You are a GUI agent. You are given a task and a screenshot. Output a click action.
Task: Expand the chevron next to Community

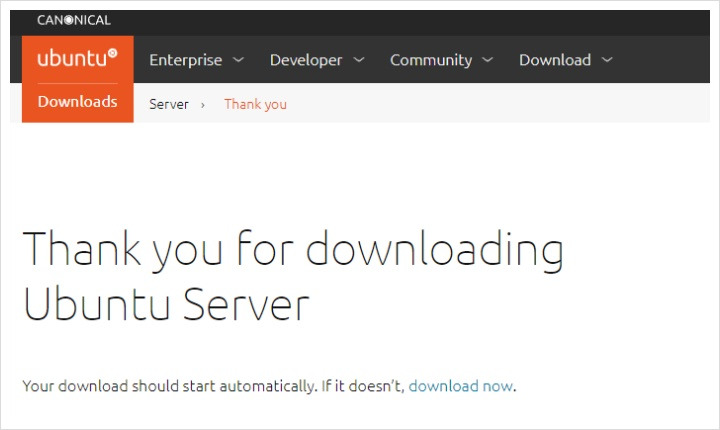(x=488, y=60)
